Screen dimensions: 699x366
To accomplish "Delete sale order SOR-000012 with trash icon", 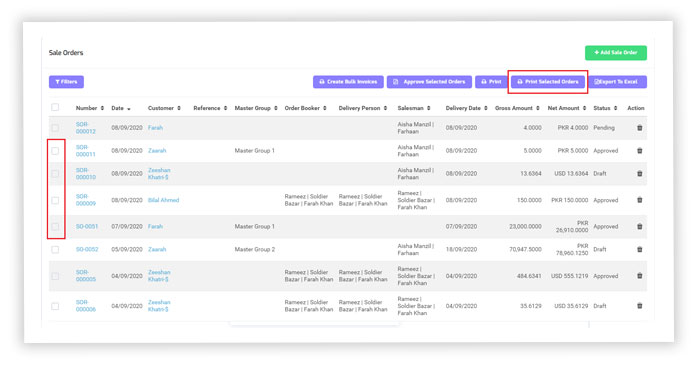I will coord(639,128).
